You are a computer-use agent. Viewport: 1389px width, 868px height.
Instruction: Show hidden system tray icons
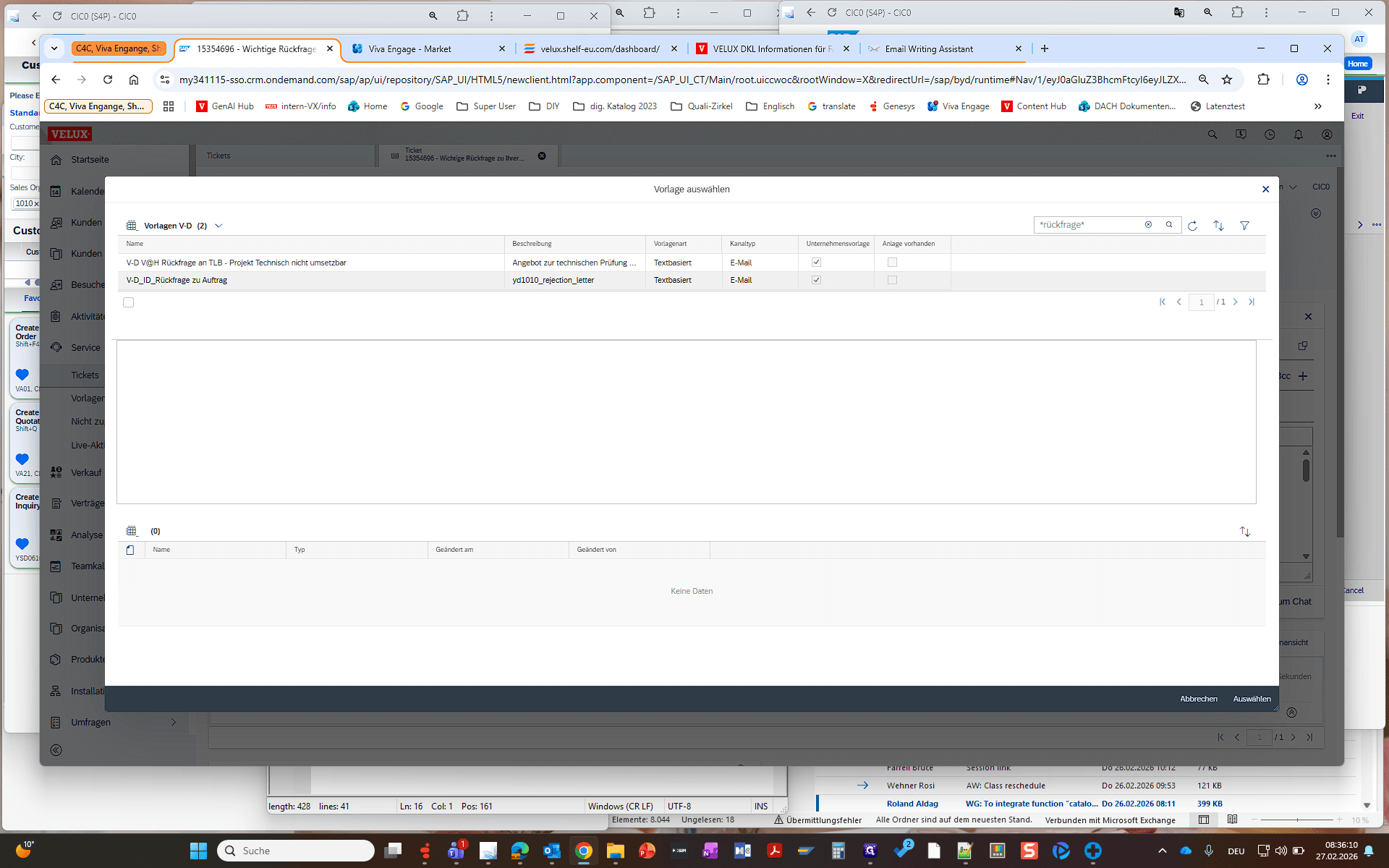tap(1162, 851)
